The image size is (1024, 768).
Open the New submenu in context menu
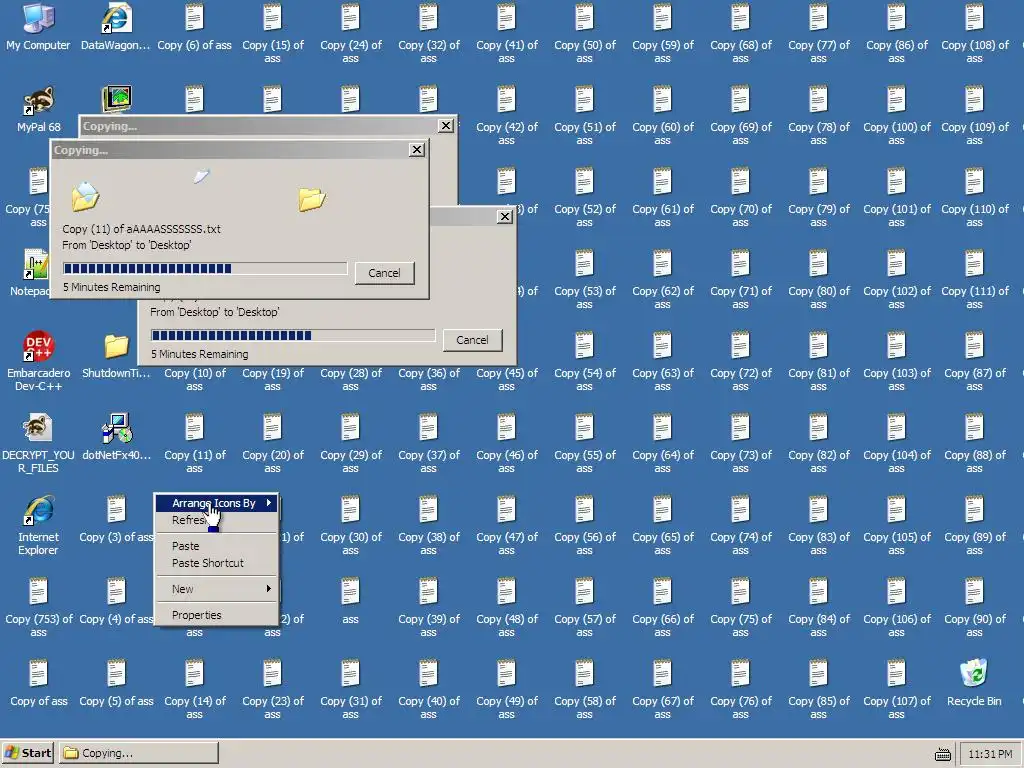click(216, 589)
